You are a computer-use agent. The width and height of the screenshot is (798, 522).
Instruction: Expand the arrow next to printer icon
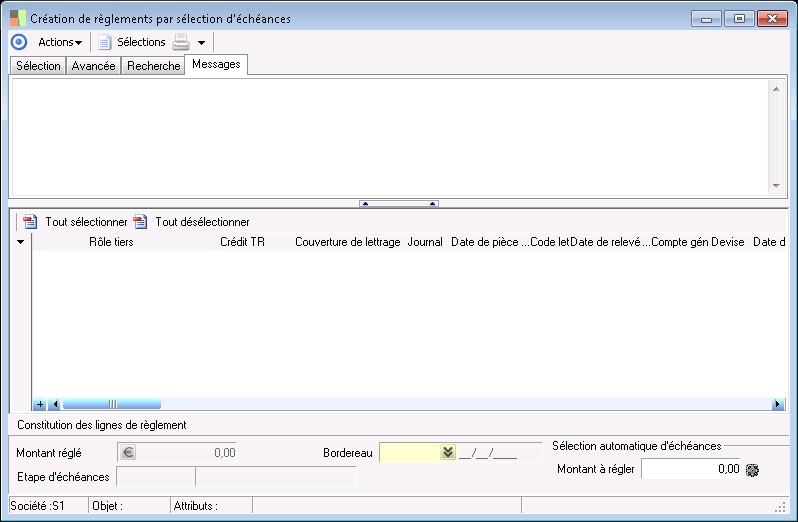click(202, 43)
